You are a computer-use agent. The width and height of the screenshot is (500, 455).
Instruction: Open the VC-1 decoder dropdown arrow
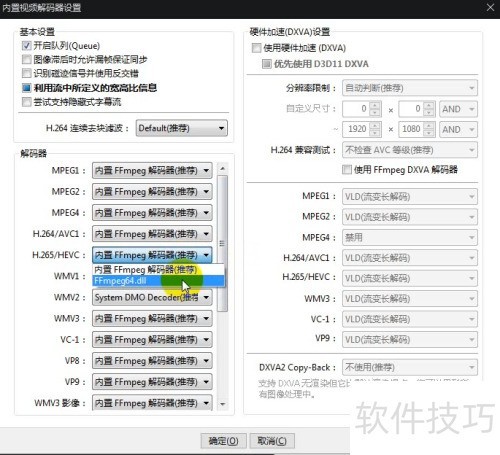[206, 340]
